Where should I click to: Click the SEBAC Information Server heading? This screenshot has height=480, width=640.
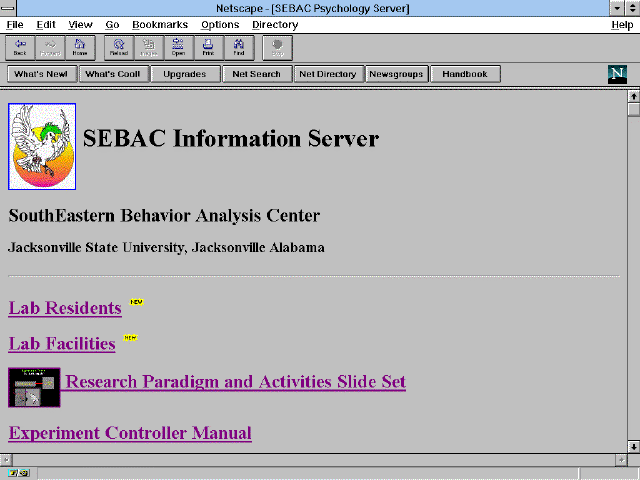(x=231, y=138)
